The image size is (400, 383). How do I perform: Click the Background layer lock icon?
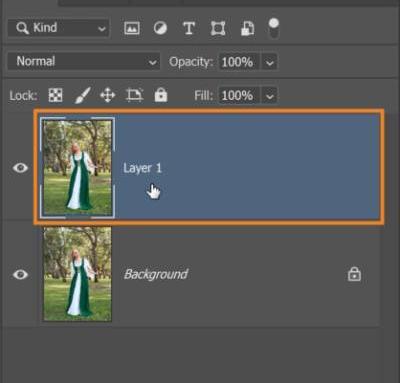pyautogui.click(x=354, y=274)
